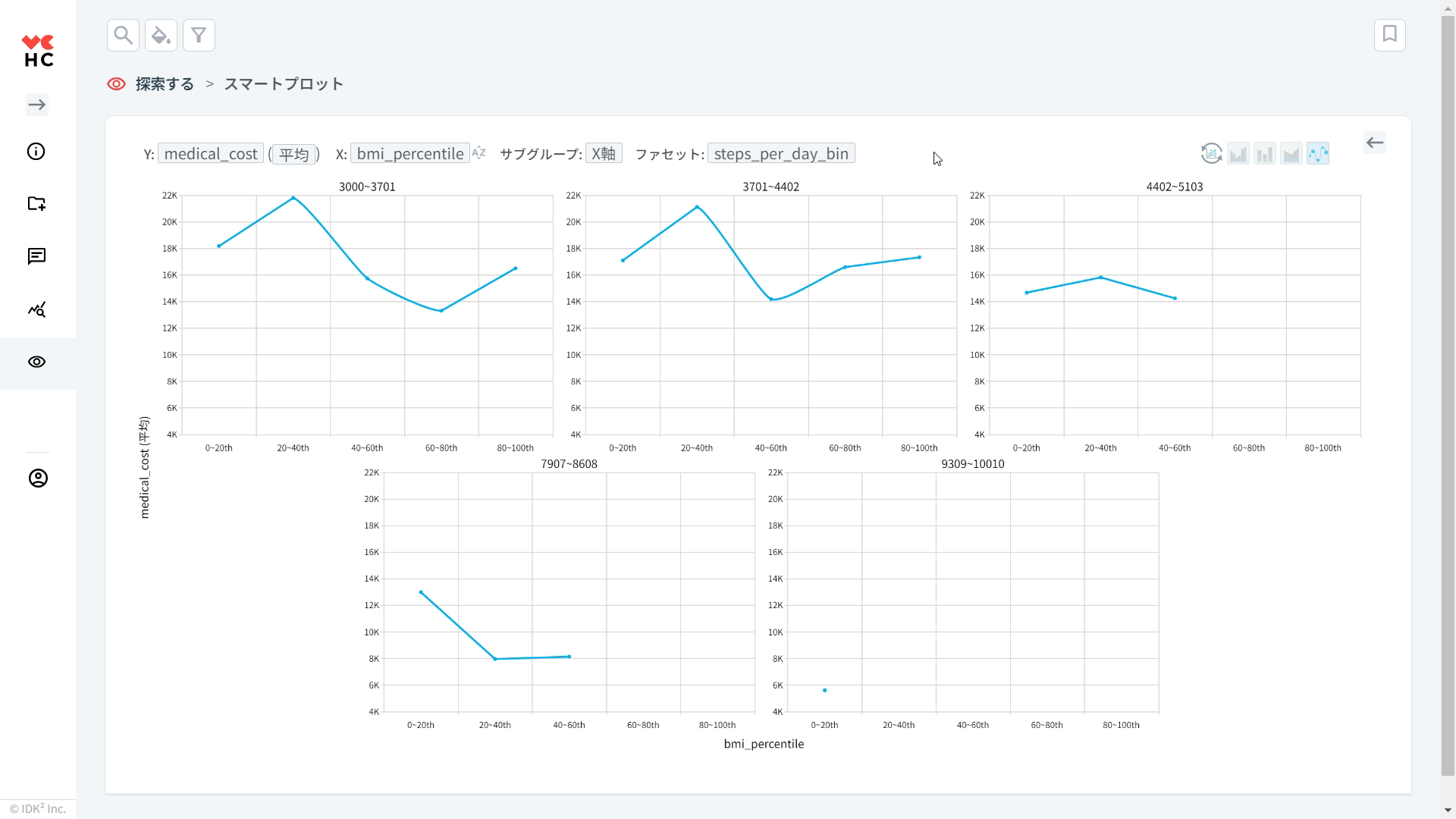Open the Y variable medical_cost selector
Viewport: 1456px width, 819px height.
tap(211, 154)
